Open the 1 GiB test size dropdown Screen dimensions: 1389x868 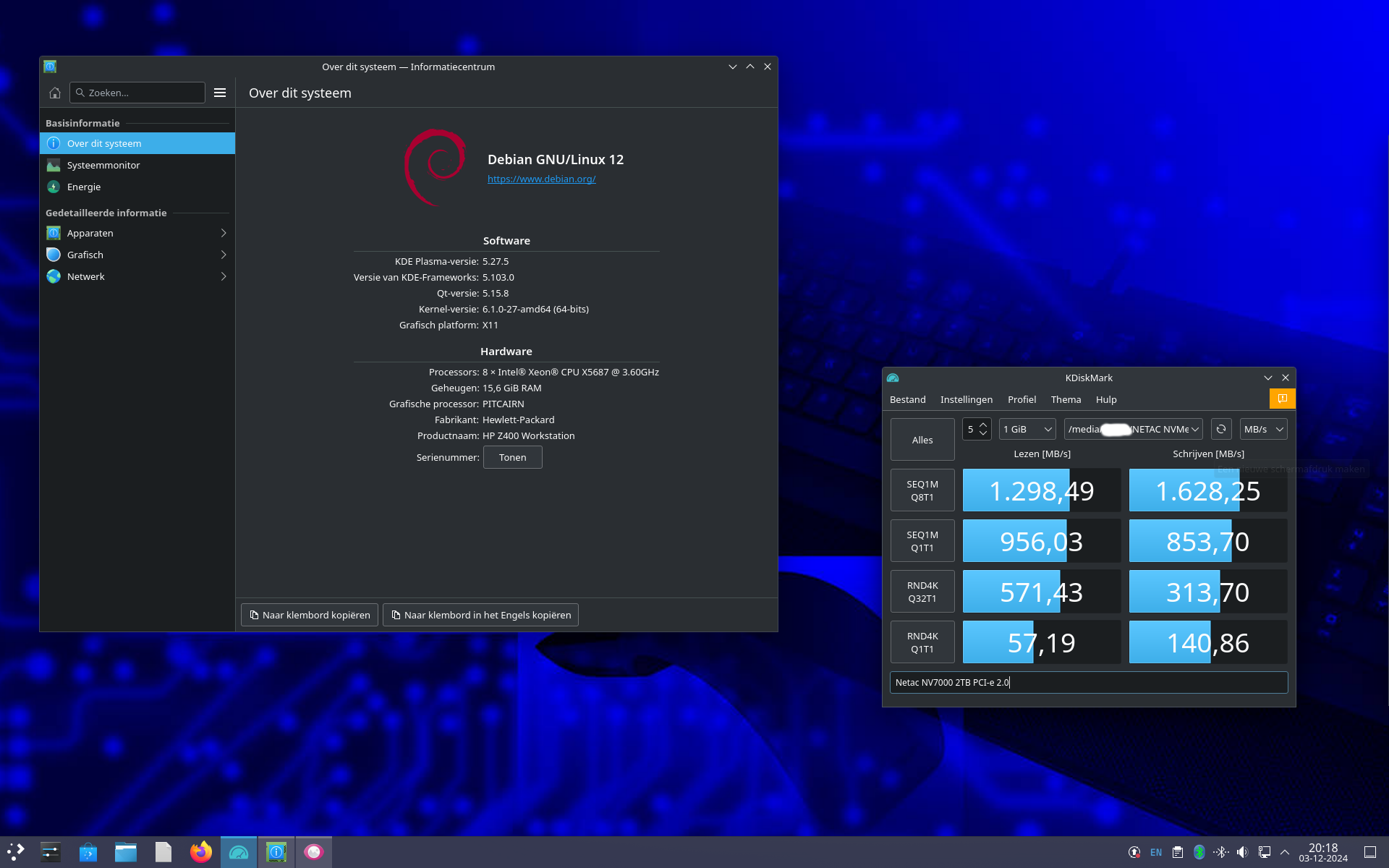click(x=1027, y=429)
